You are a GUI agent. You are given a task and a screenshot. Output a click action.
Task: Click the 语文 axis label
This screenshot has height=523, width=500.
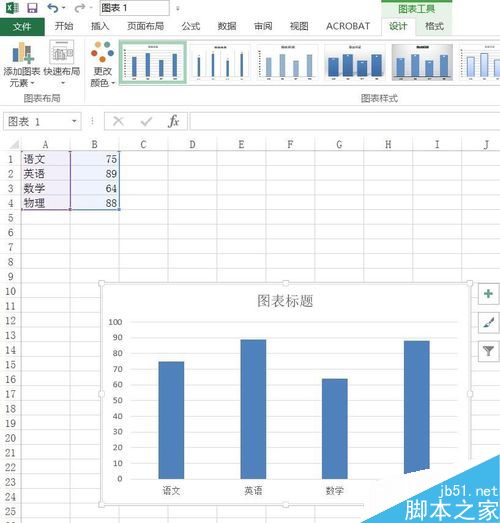click(171, 491)
